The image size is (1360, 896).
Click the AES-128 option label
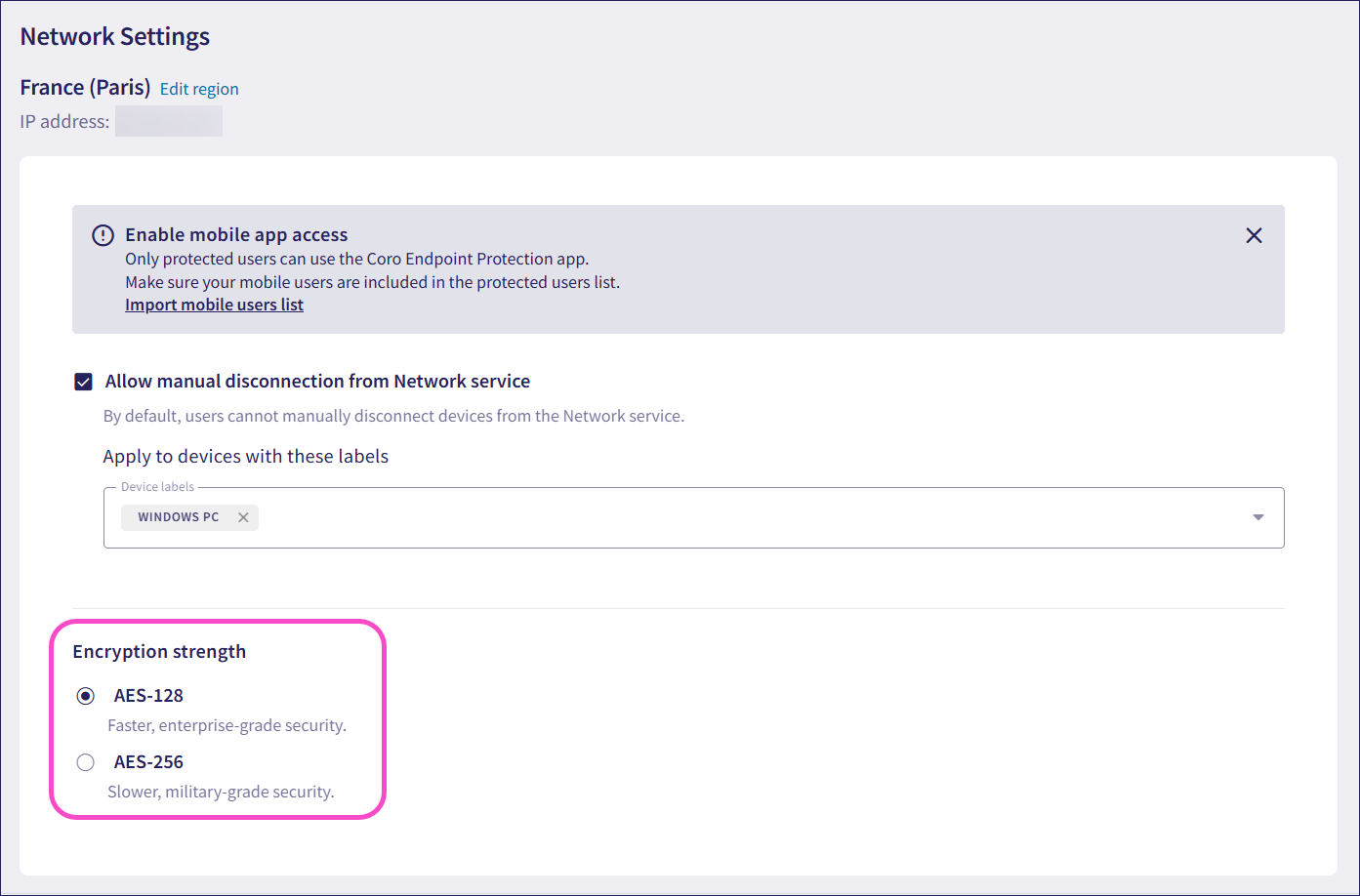[148, 695]
